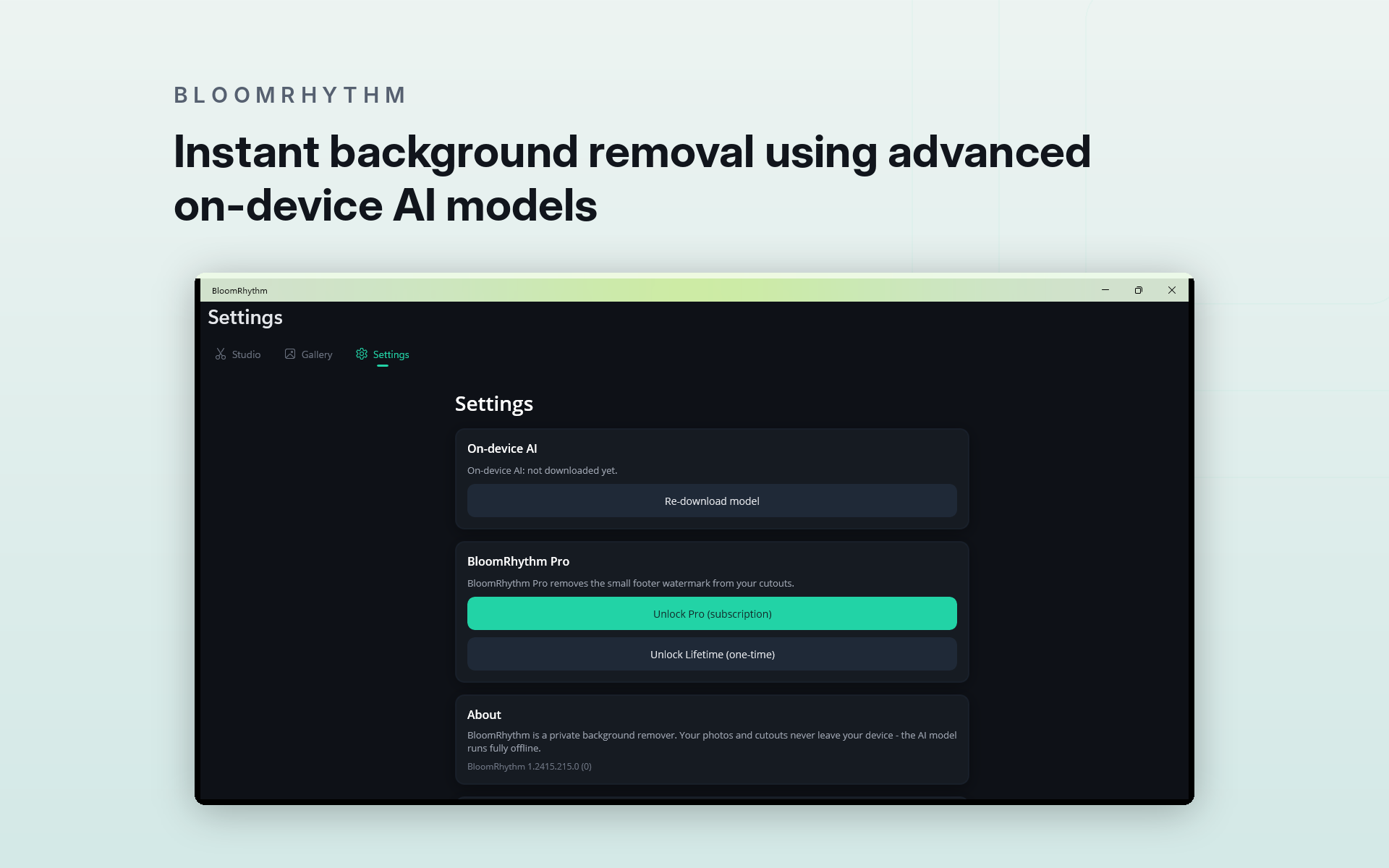Screen dimensions: 1389x868
Task: Open the Studio tab
Action: 238,354
